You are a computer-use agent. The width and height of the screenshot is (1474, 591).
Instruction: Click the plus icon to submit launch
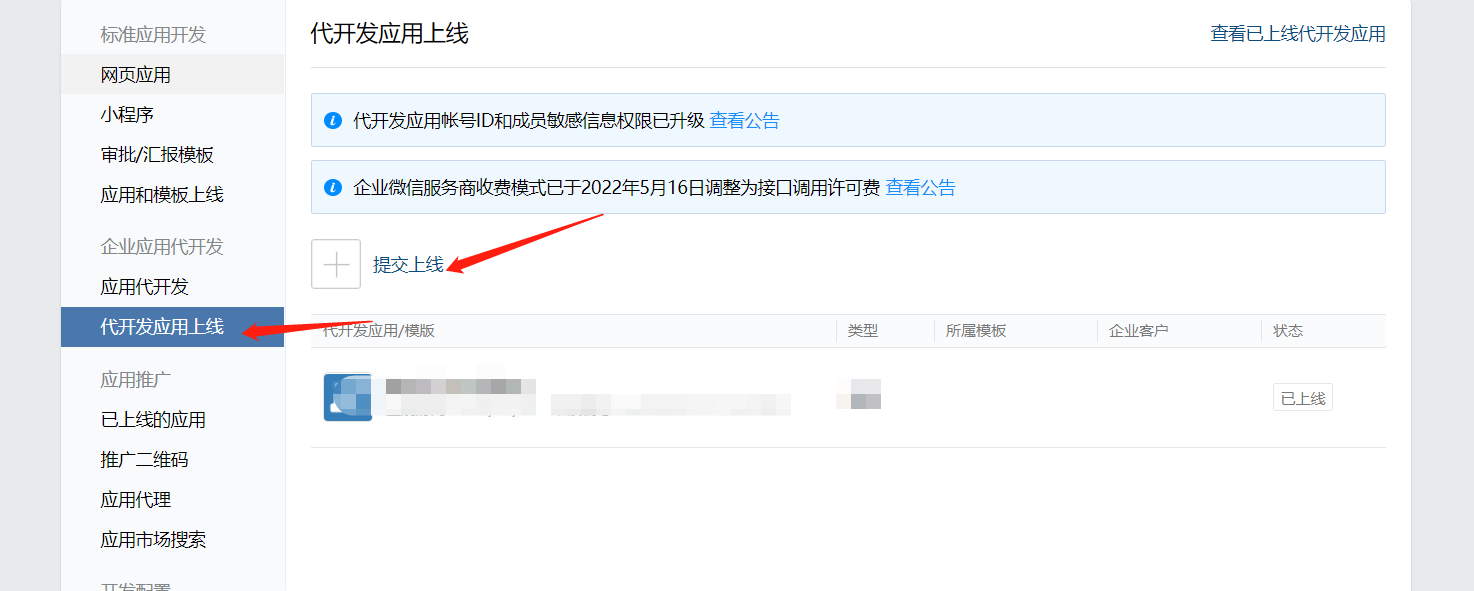(336, 264)
